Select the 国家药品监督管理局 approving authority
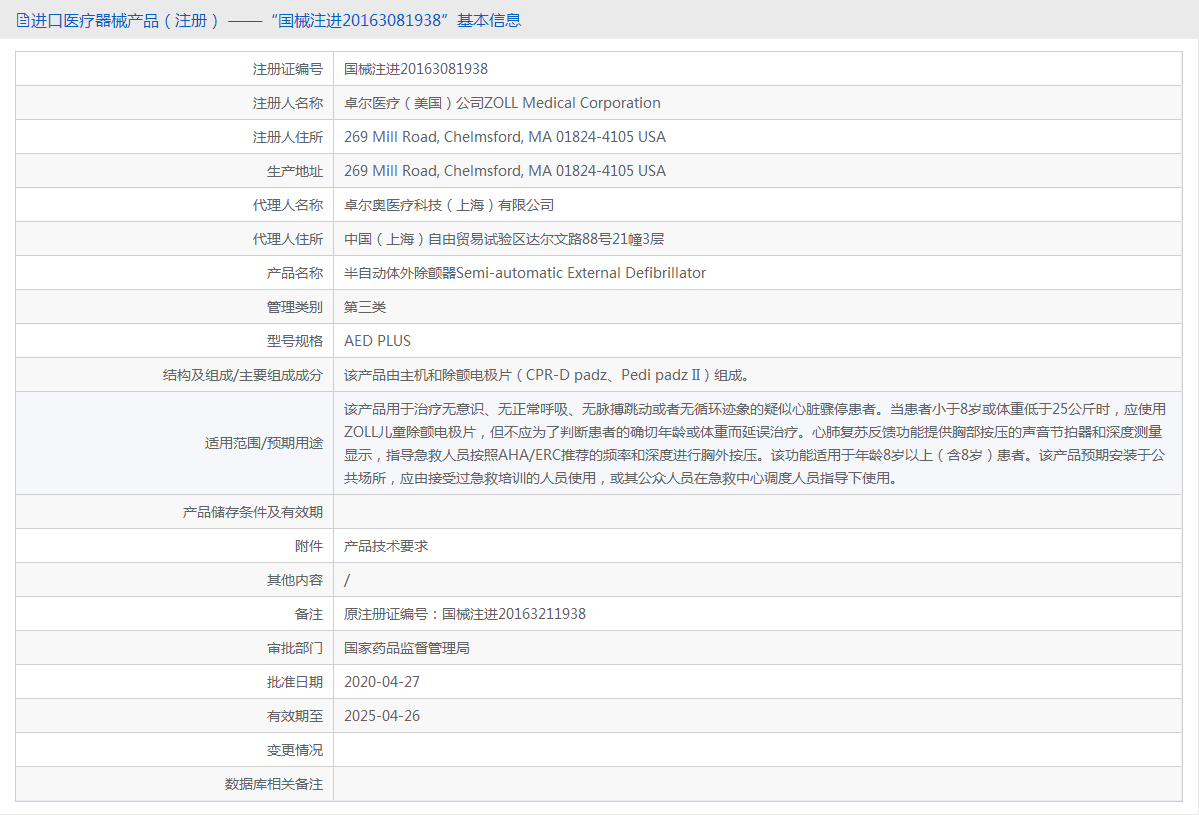This screenshot has height=815, width=1199. (407, 648)
